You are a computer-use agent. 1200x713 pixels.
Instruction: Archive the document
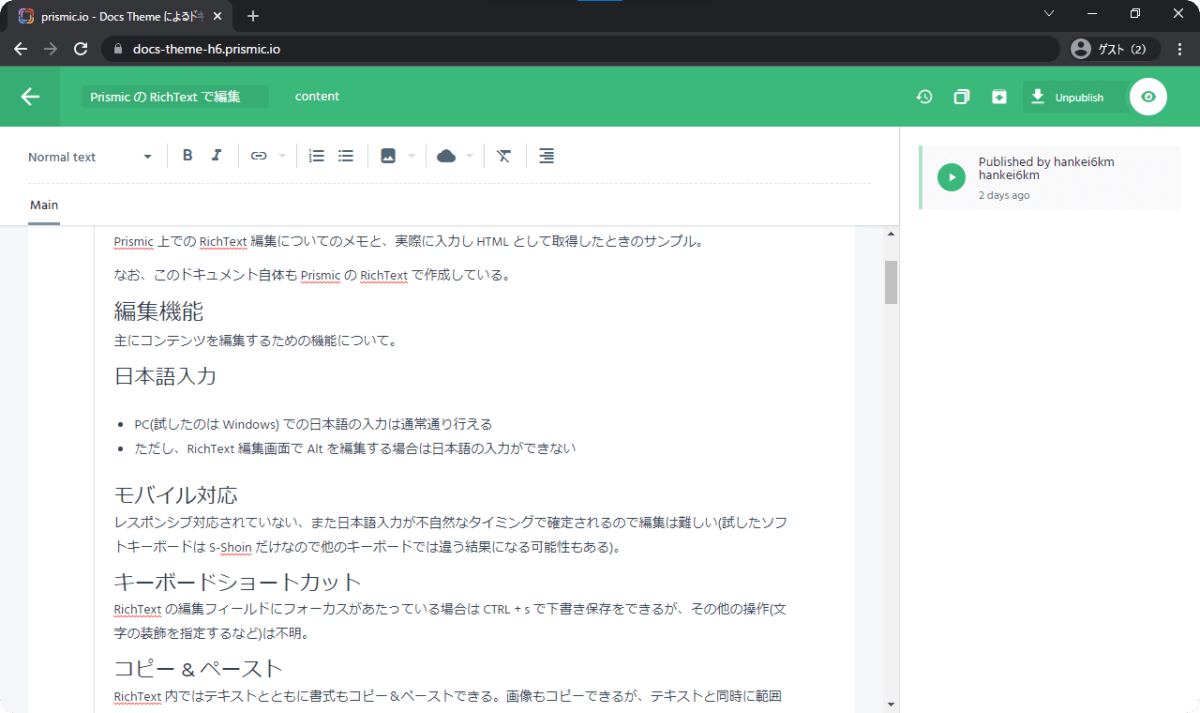pos(999,97)
